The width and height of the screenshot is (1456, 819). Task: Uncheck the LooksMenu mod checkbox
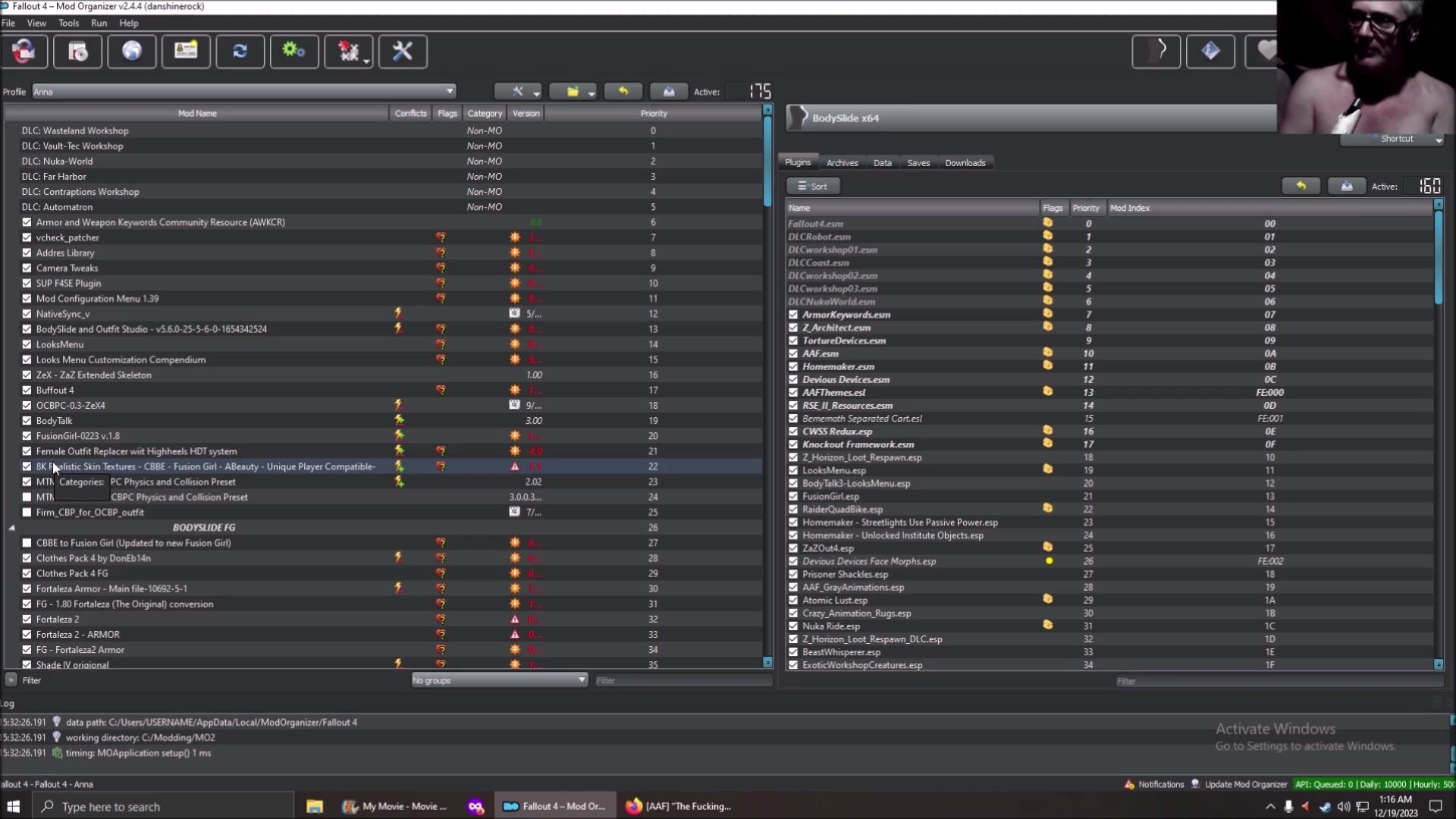(x=27, y=344)
